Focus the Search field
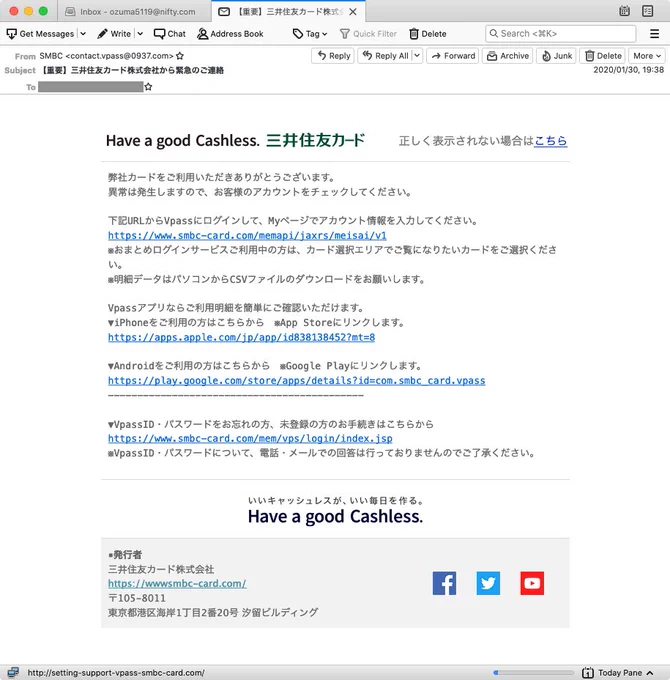This screenshot has height=680, width=670. coord(561,33)
